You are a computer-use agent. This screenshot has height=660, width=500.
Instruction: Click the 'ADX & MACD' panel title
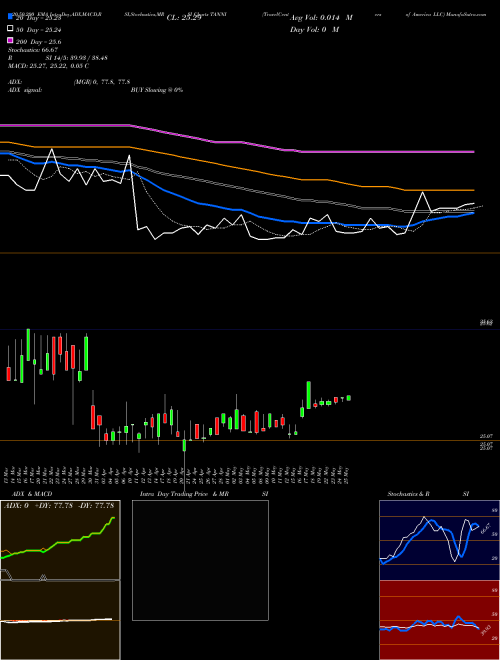point(32,494)
